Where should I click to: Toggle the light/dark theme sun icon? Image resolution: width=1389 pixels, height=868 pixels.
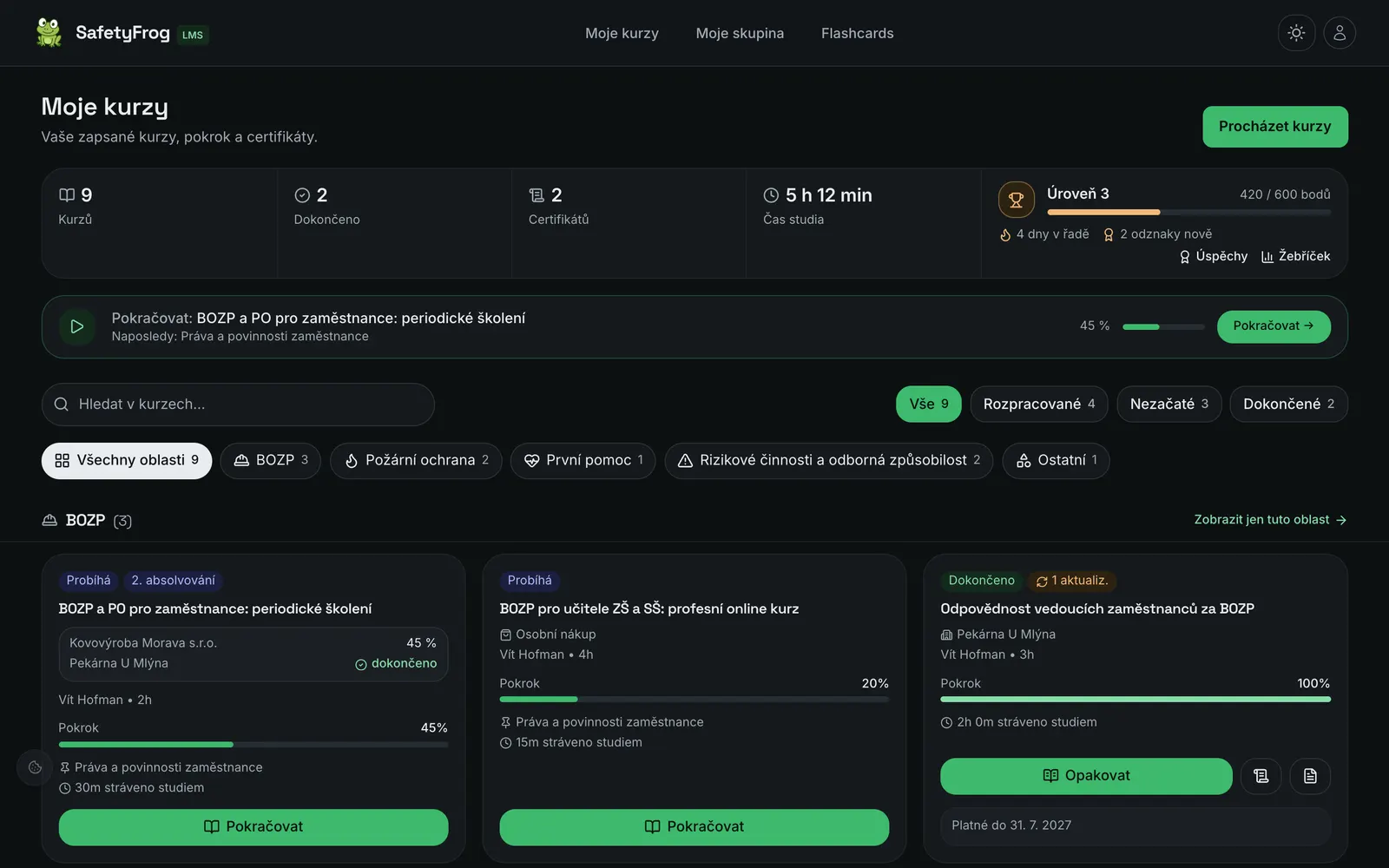[x=1296, y=33]
